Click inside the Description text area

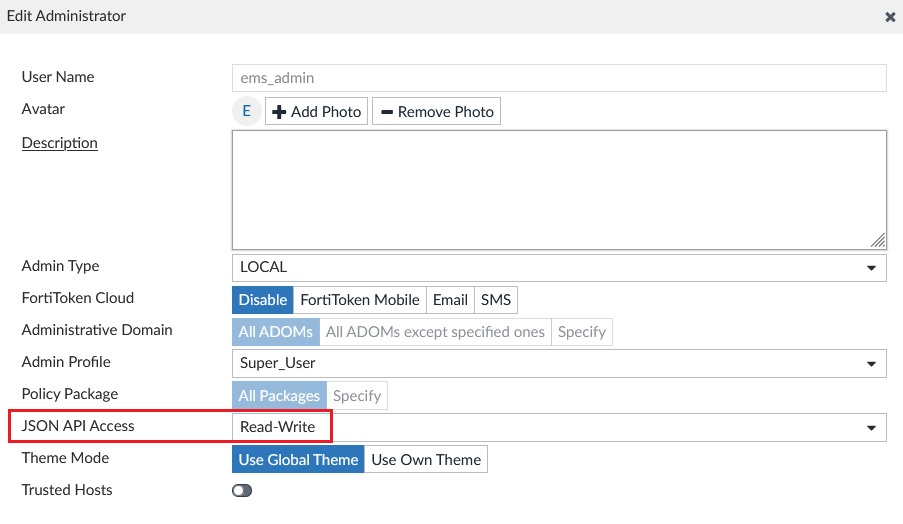tap(558, 189)
